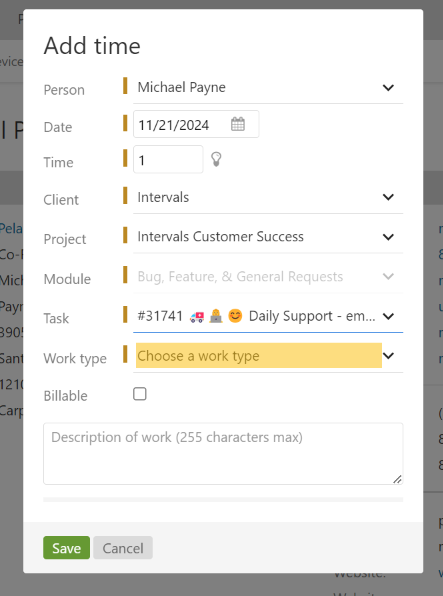The height and width of the screenshot is (596, 443).
Task: Click the Add time dialog heading
Action: (92, 46)
